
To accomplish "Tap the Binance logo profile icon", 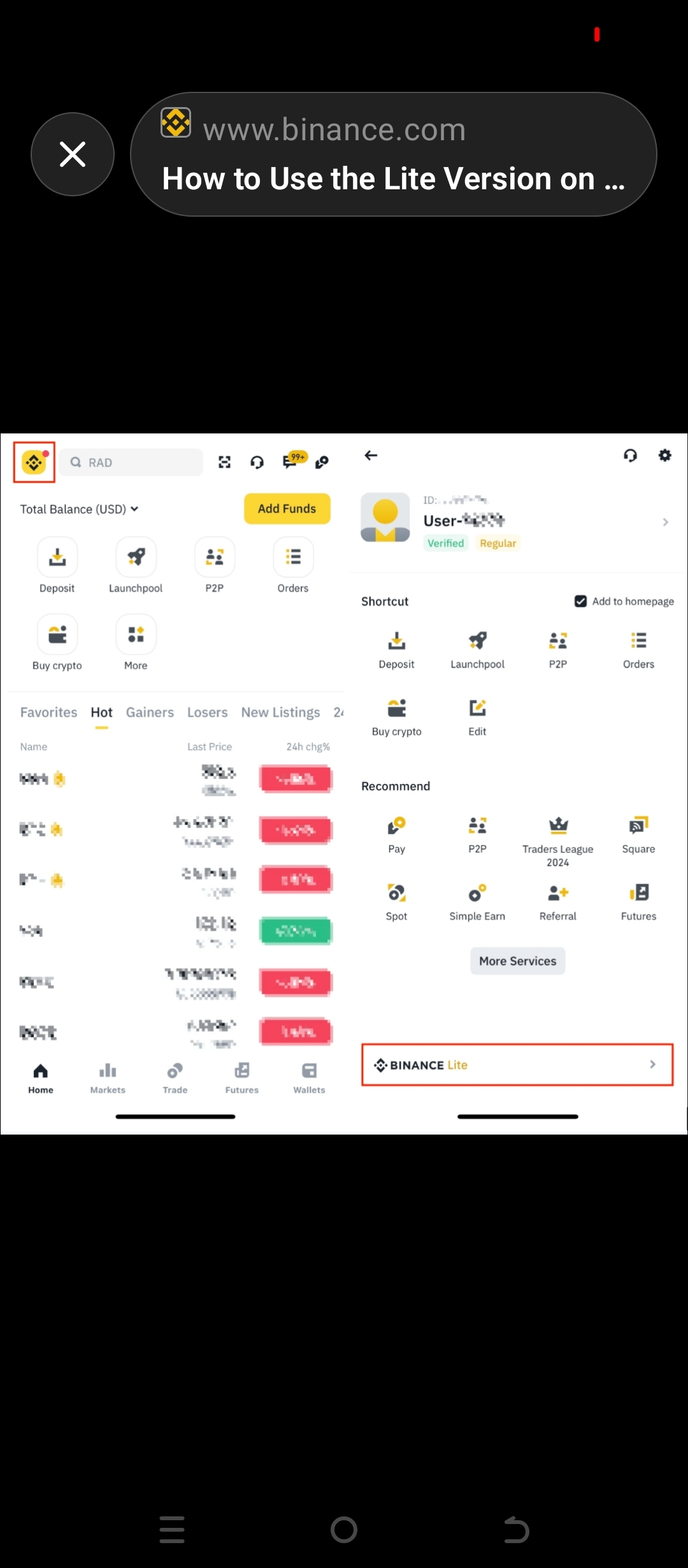I will (34, 462).
